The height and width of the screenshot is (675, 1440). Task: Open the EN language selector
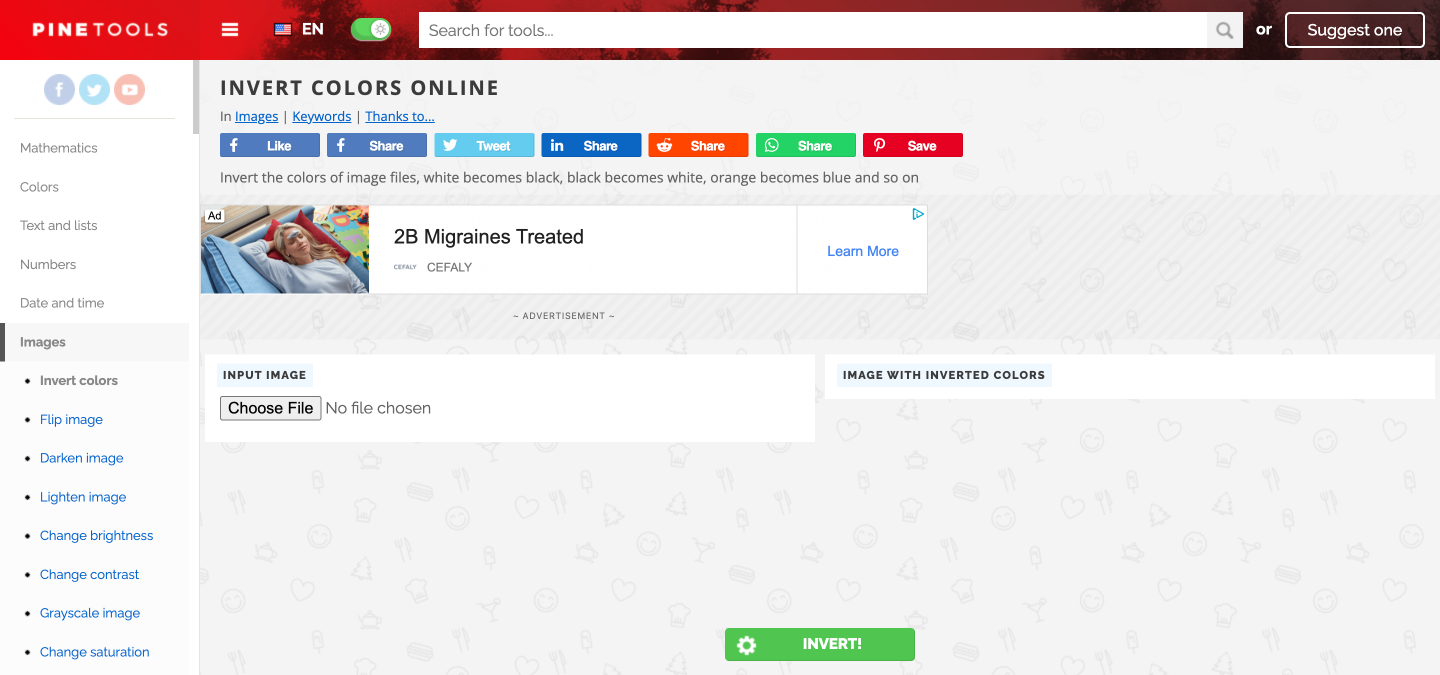point(299,29)
